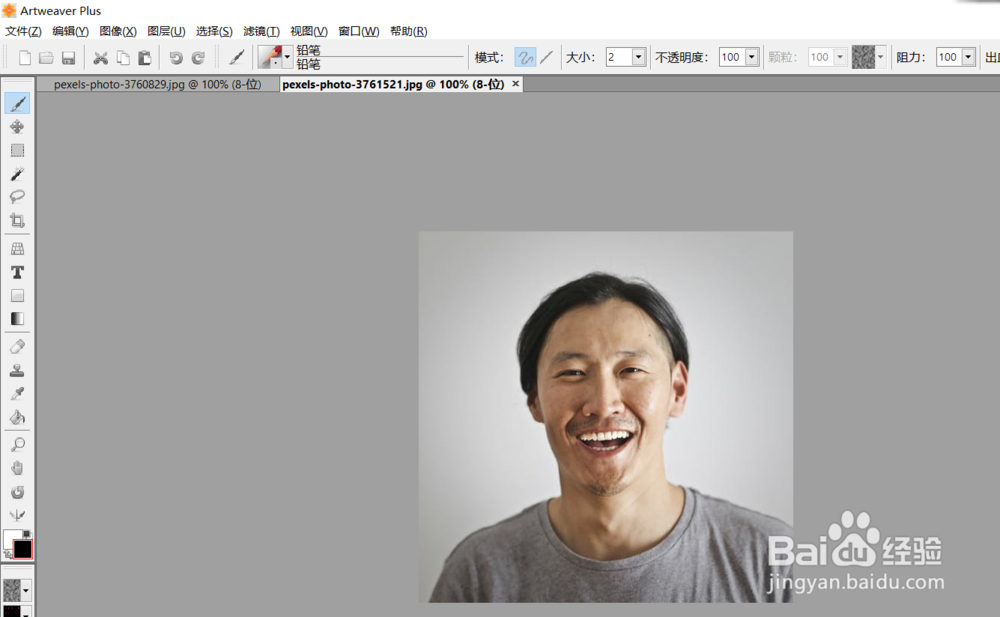The image size is (1000, 617).
Task: Open the 视图 view menu
Action: (309, 31)
